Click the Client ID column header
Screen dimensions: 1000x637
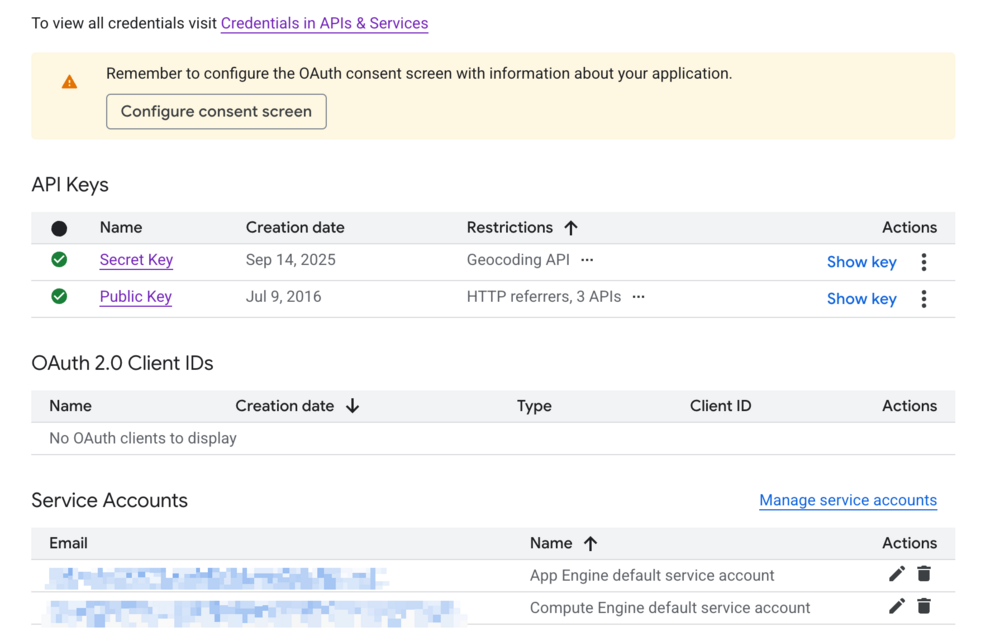[x=720, y=406]
